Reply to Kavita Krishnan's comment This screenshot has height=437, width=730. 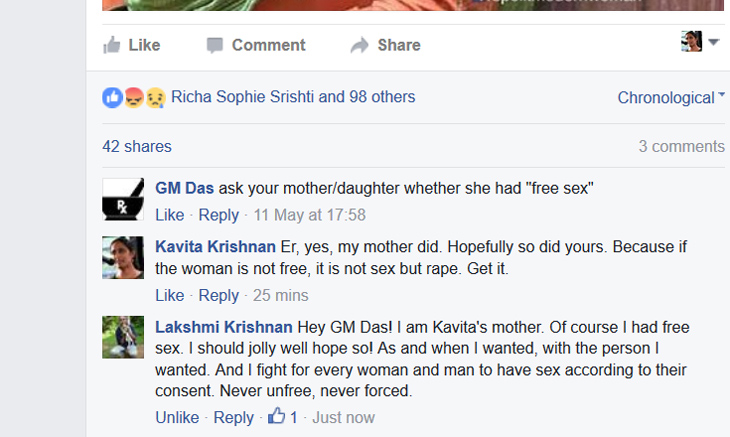[218, 296]
